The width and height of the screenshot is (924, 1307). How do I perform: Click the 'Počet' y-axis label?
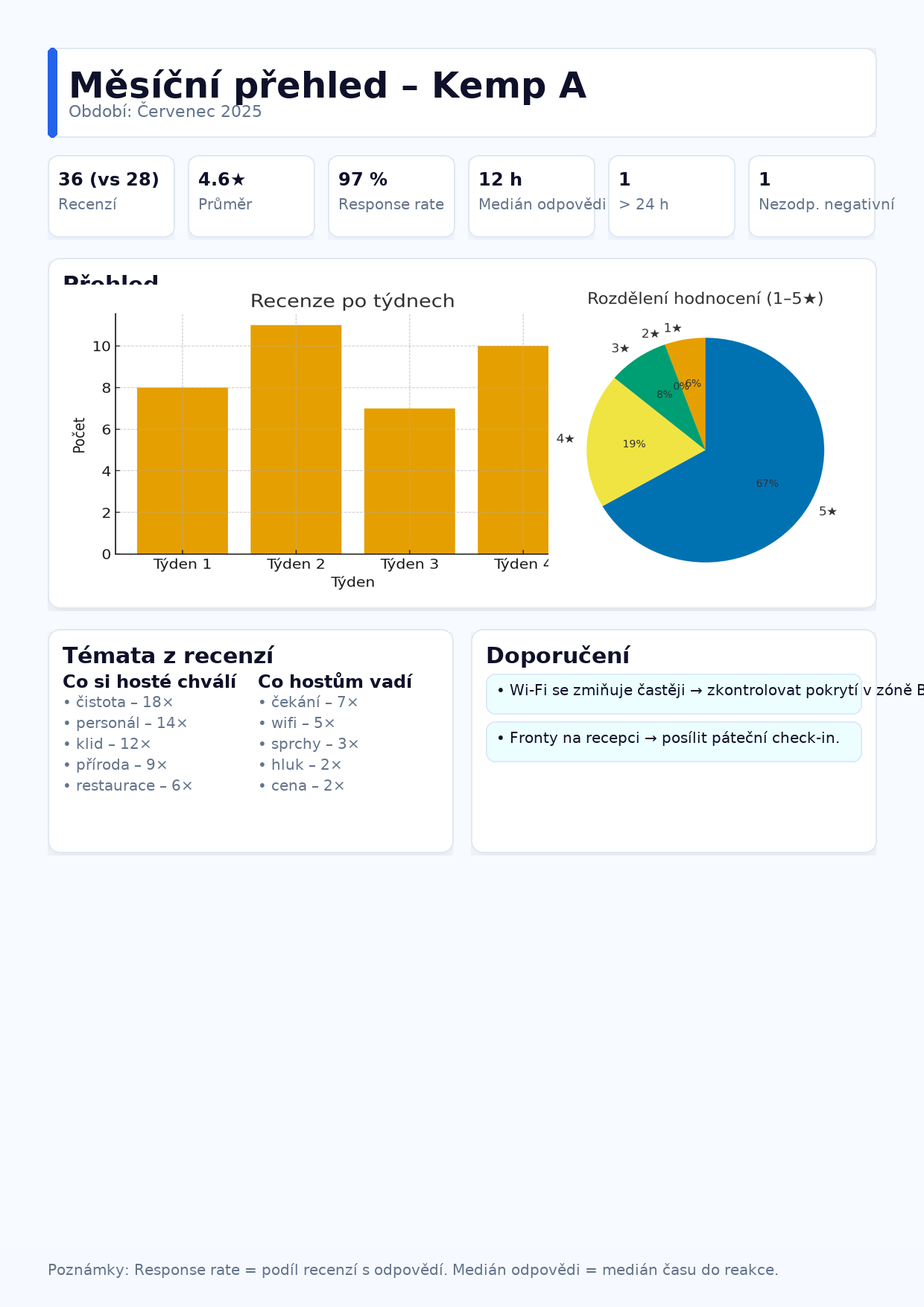(x=80, y=435)
